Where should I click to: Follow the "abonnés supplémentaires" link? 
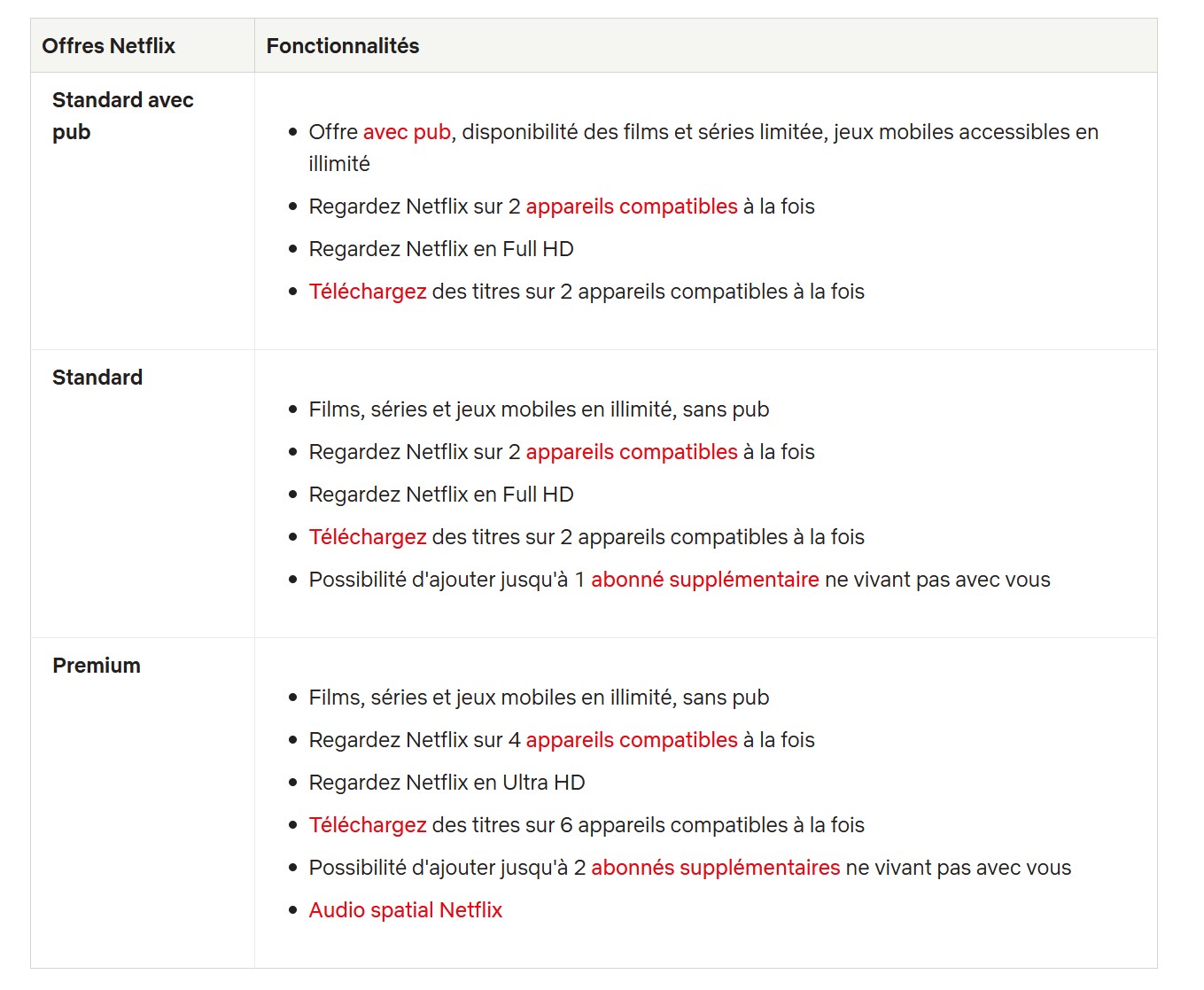[x=715, y=868]
